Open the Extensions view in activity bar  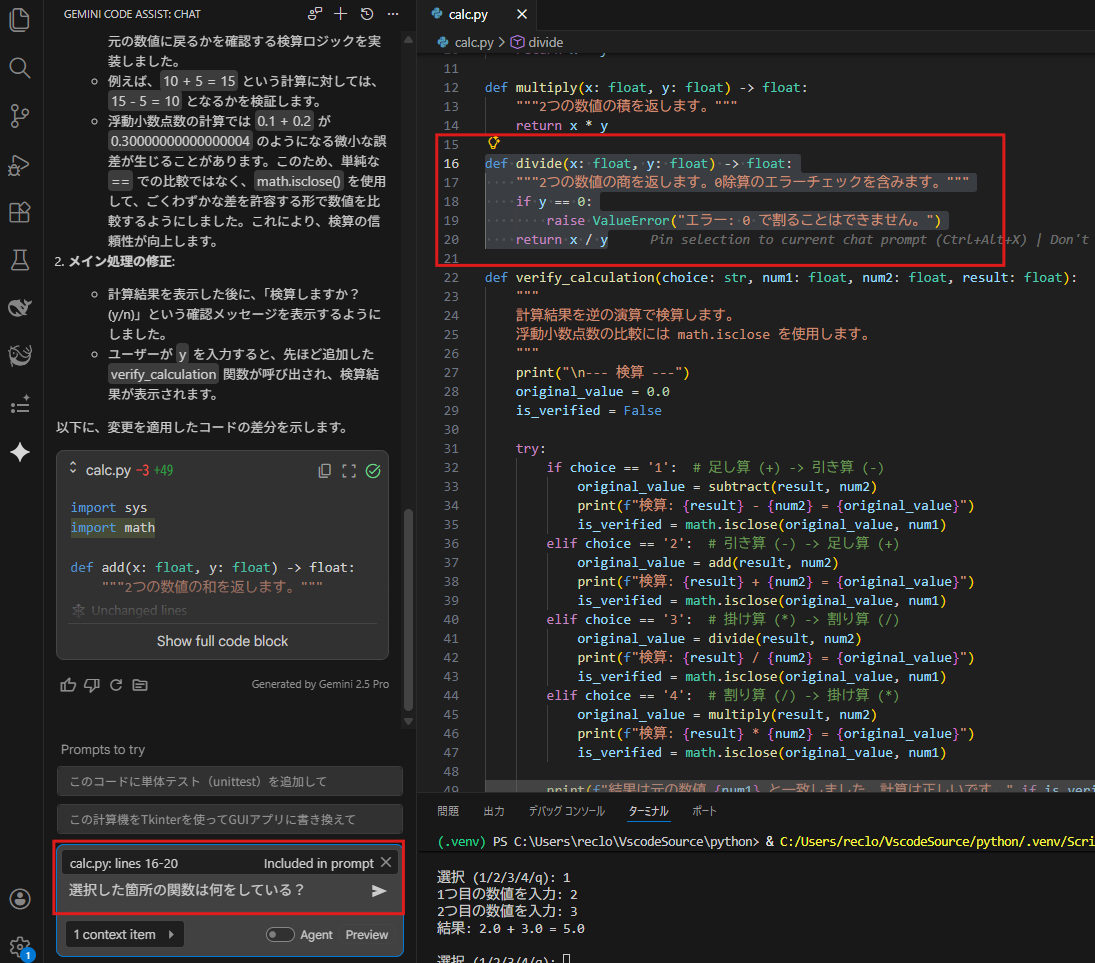coord(19,213)
